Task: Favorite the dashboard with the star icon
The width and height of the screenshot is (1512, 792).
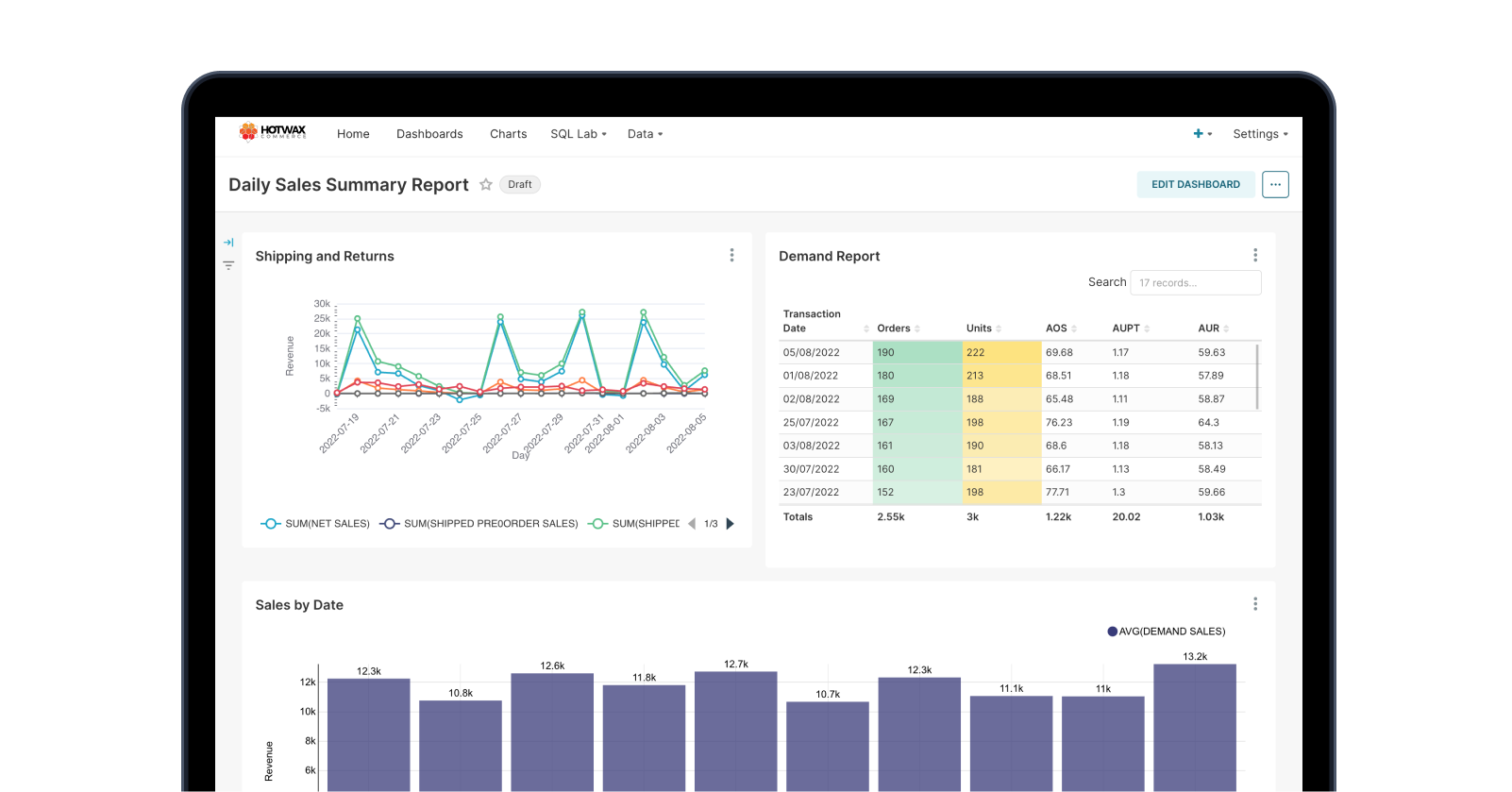Action: [486, 185]
